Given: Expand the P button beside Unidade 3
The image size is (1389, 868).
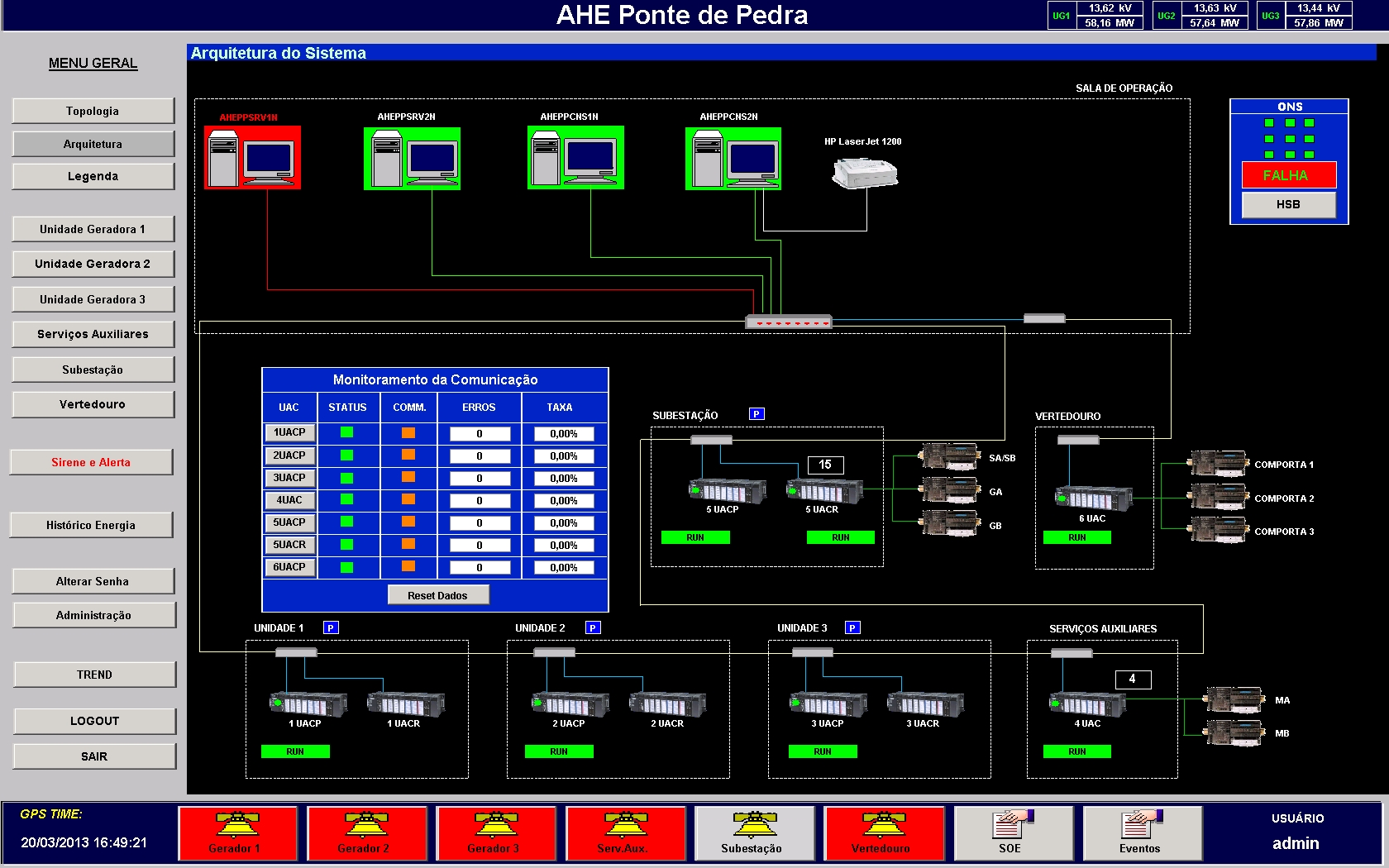Looking at the screenshot, I should [x=852, y=628].
